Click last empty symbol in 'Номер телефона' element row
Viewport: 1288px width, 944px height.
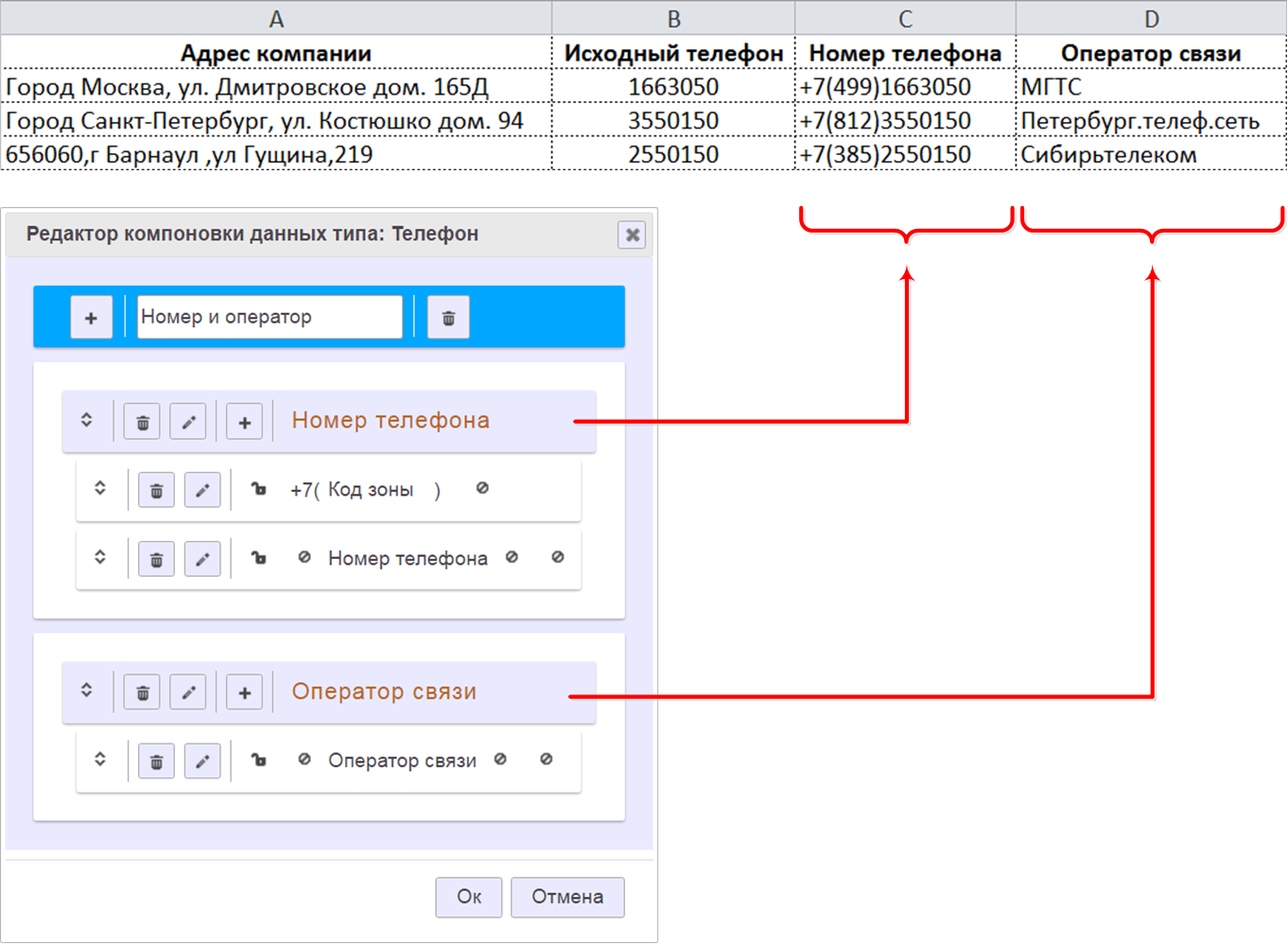[558, 557]
